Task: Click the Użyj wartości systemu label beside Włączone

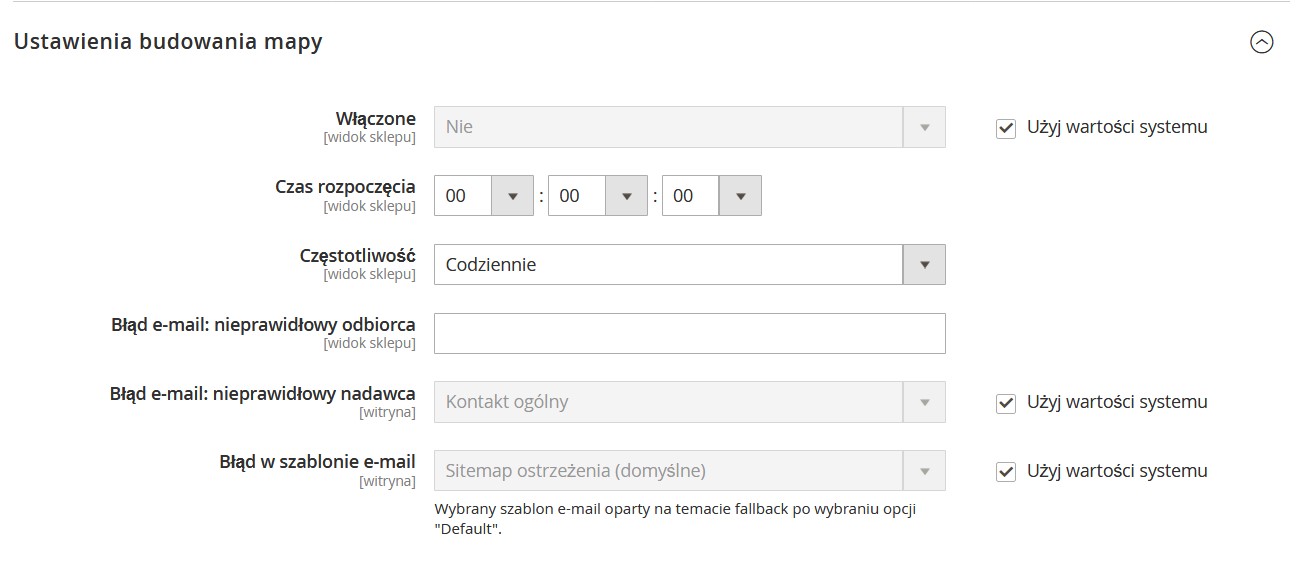Action: 1117,127
